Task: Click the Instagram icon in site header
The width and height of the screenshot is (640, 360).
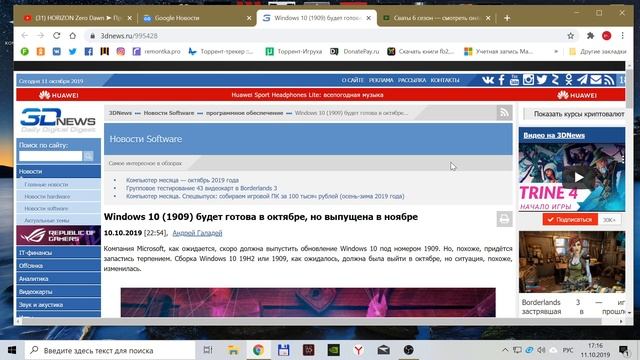Action: click(x=528, y=80)
